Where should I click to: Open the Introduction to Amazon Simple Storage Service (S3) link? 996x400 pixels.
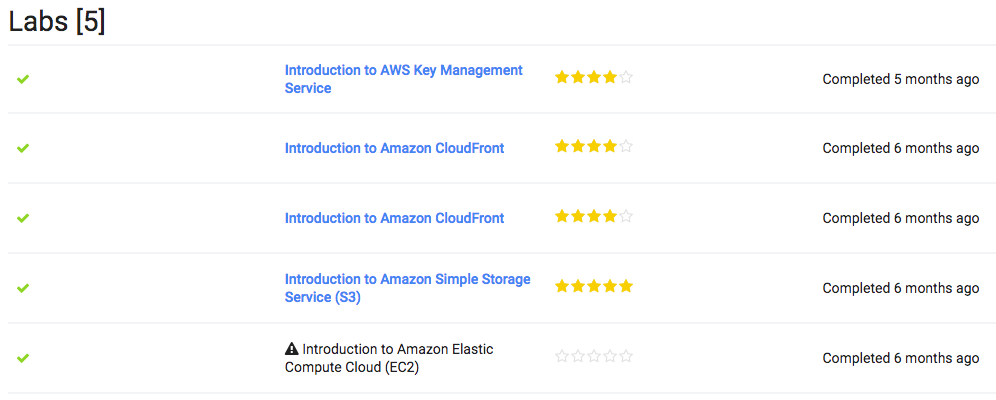coord(407,288)
